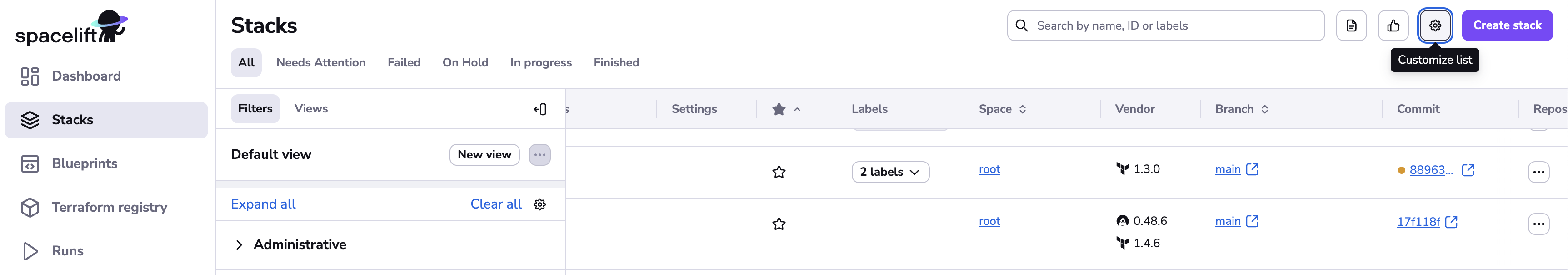Sort the Space column
Viewport: 1568px width, 275px height.
pos(1023,108)
